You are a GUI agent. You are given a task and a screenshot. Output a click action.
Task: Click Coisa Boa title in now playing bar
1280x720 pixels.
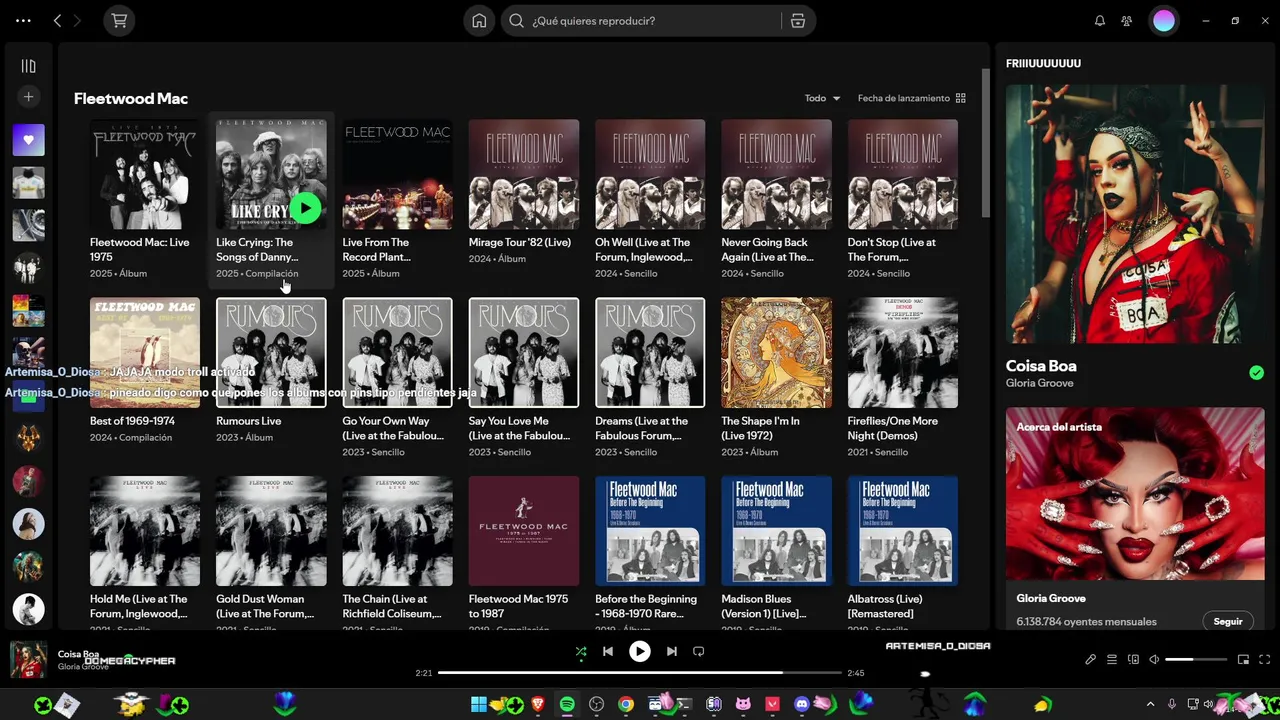pyautogui.click(x=78, y=654)
